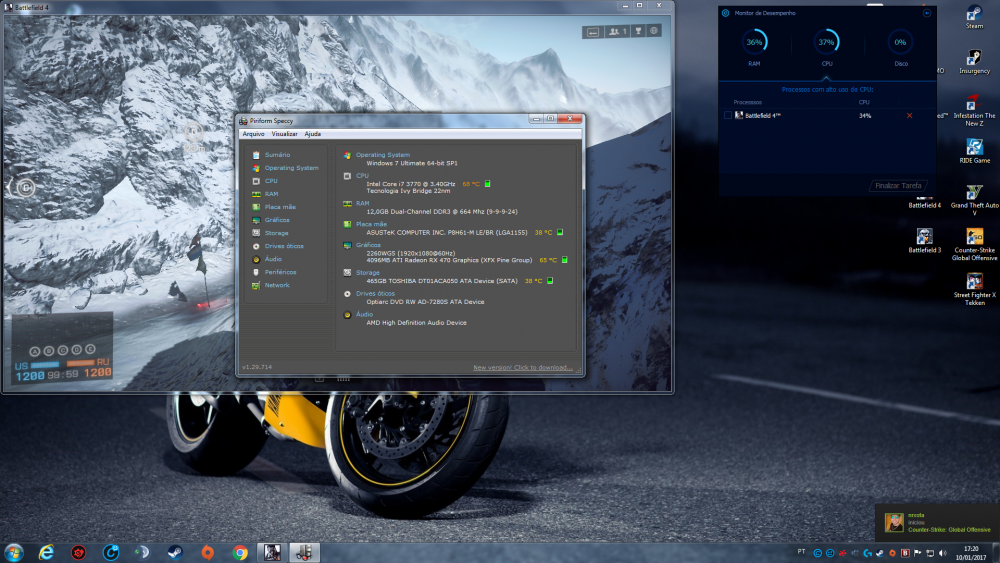Image resolution: width=1000 pixels, height=563 pixels.
Task: Open the Ajuda menu in Speccy
Action: click(x=313, y=133)
